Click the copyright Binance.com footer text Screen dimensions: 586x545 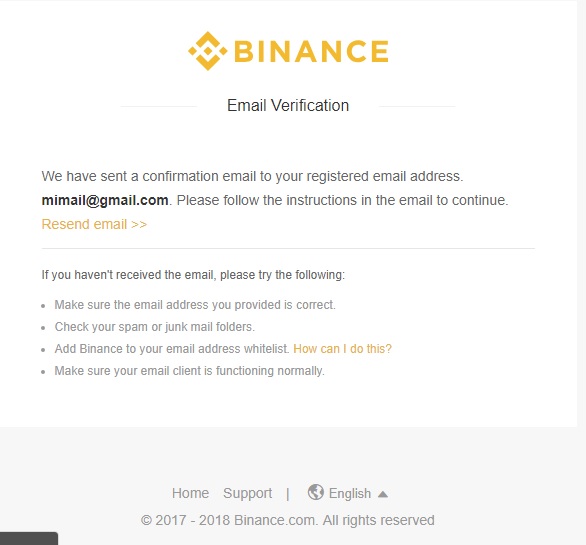(287, 520)
